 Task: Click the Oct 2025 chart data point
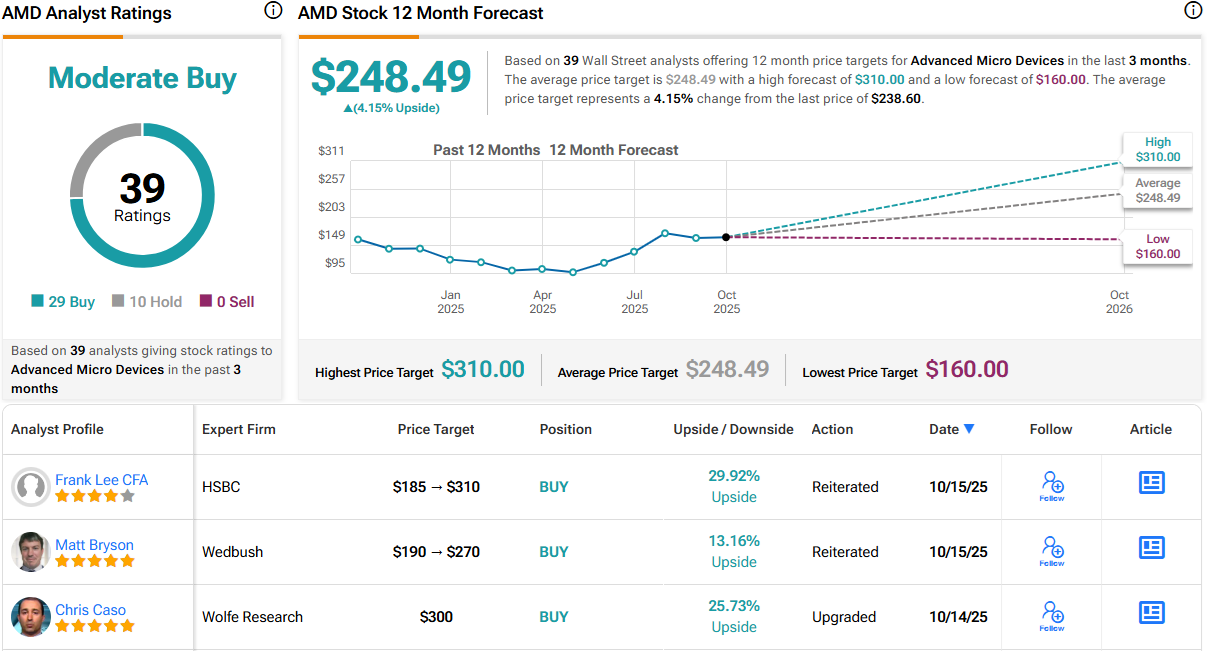pyautogui.click(x=726, y=237)
